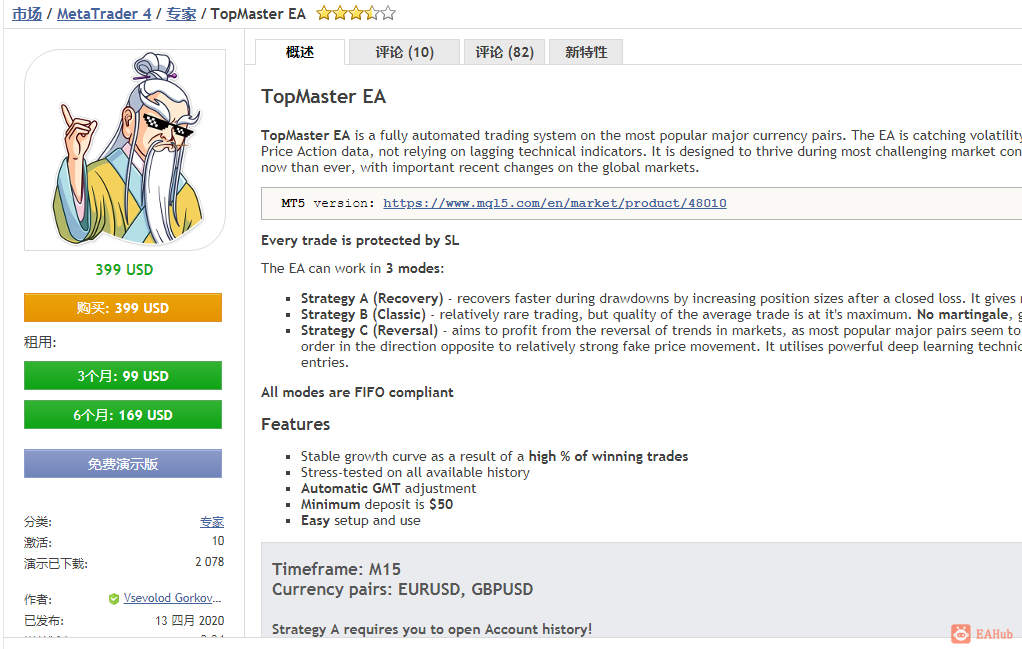Click the green 399 USD price text
The image size is (1022, 649).
[x=124, y=270]
